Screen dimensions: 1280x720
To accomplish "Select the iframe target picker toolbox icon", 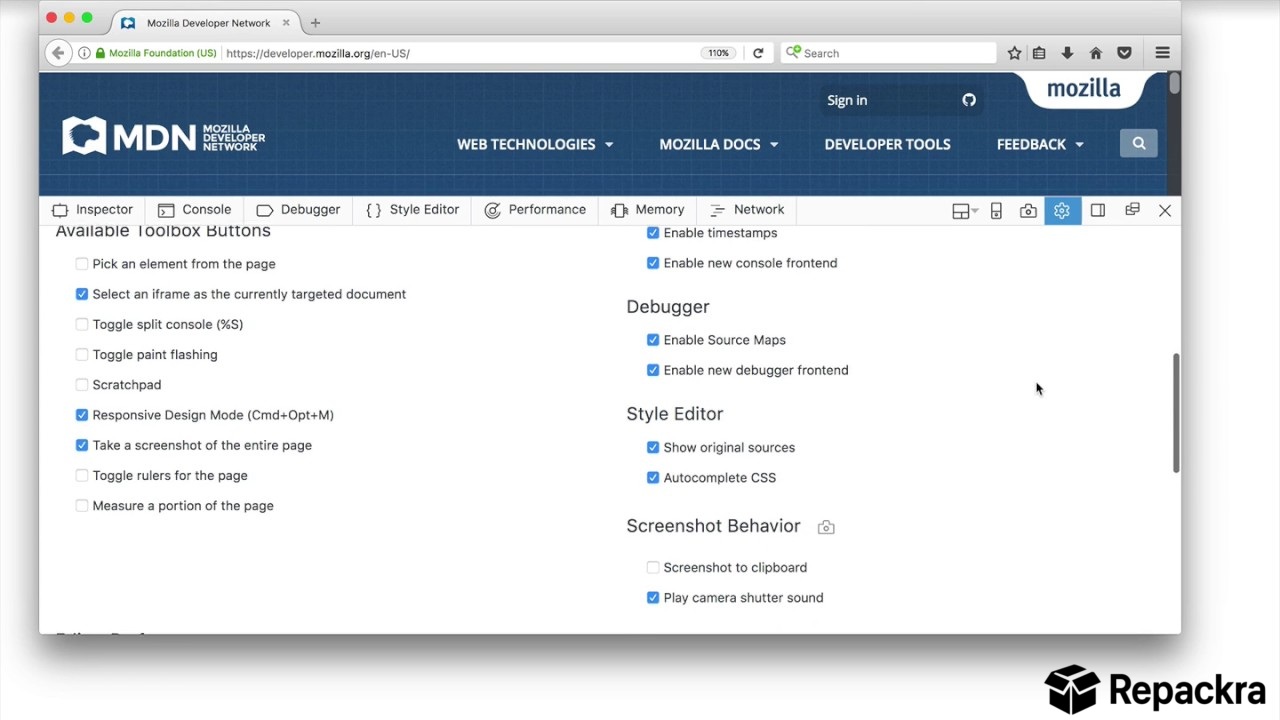I will pos(964,210).
